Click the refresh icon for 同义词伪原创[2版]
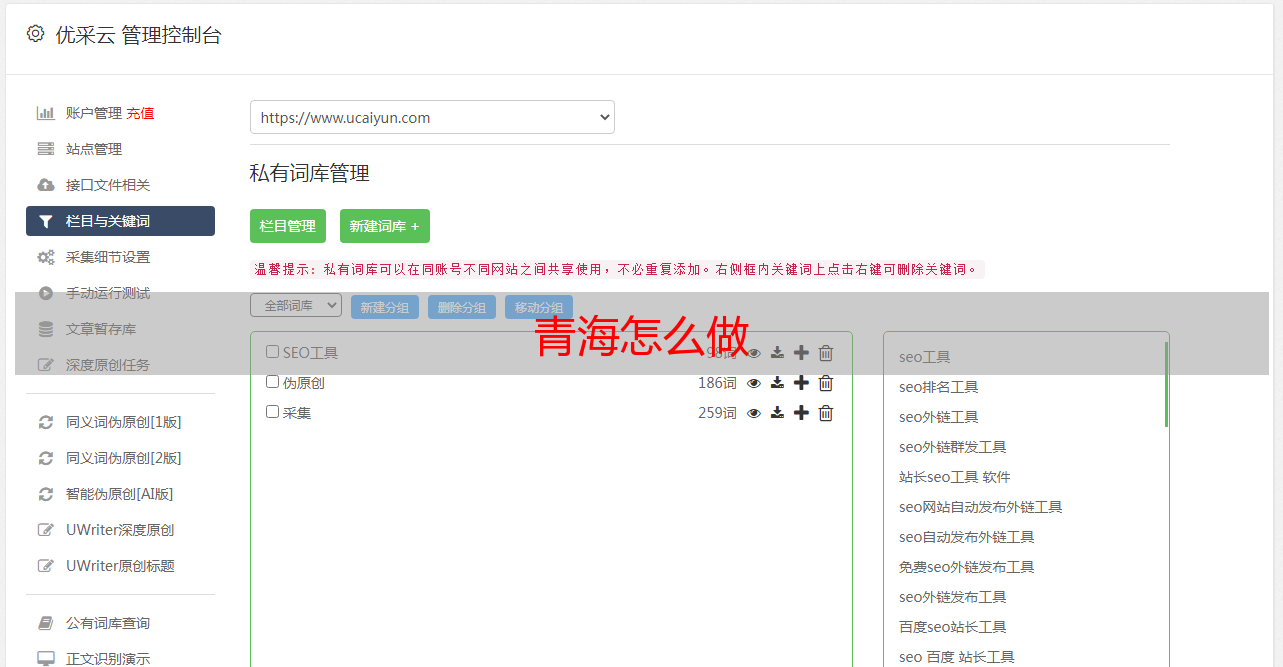Viewport: 1283px width, 667px height. point(46,458)
